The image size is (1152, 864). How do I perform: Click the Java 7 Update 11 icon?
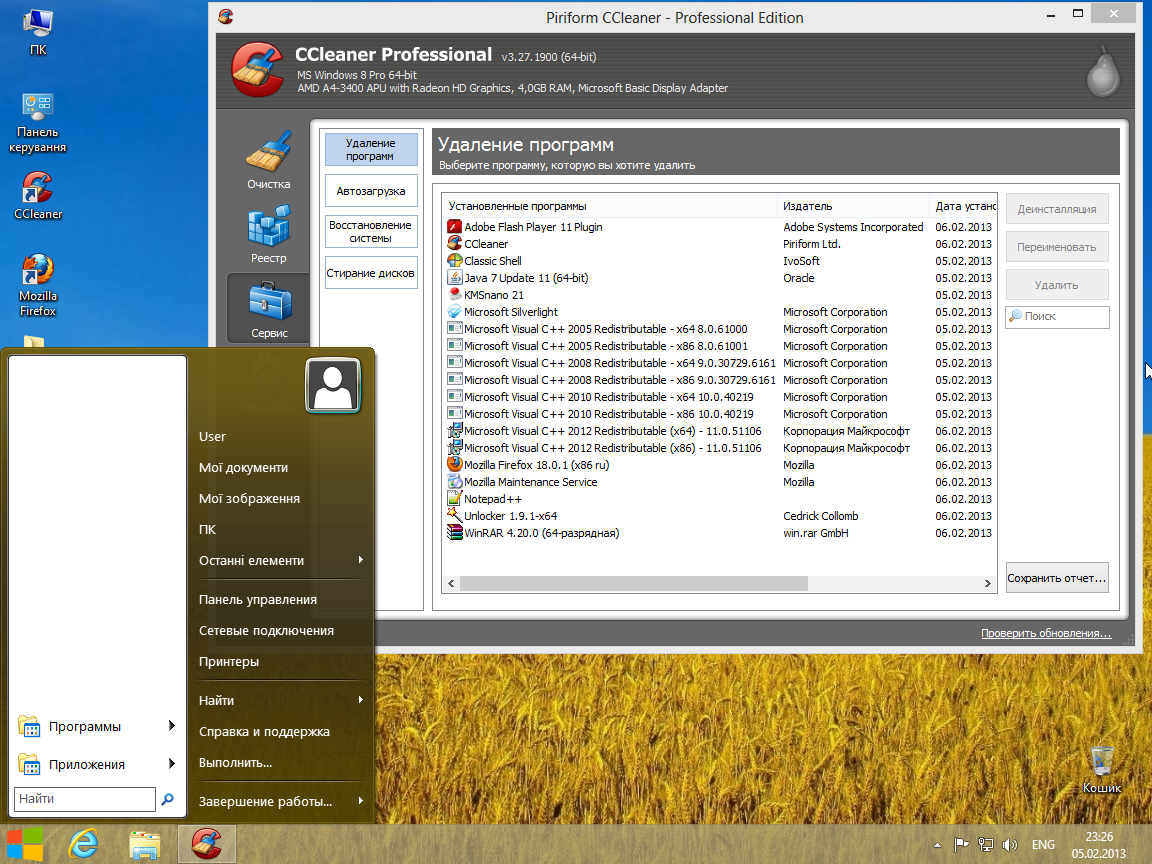point(455,278)
